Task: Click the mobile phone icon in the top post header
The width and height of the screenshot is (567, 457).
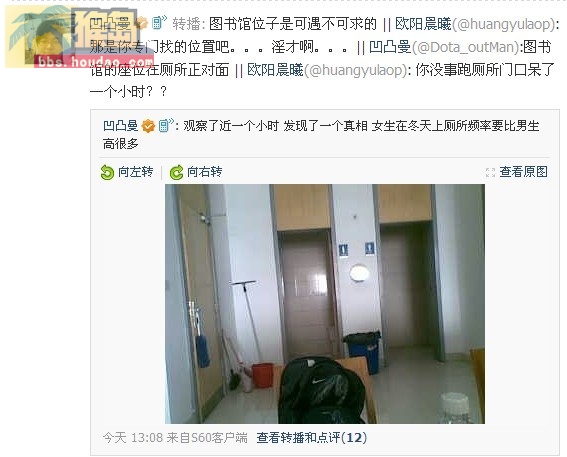Action: pos(159,23)
